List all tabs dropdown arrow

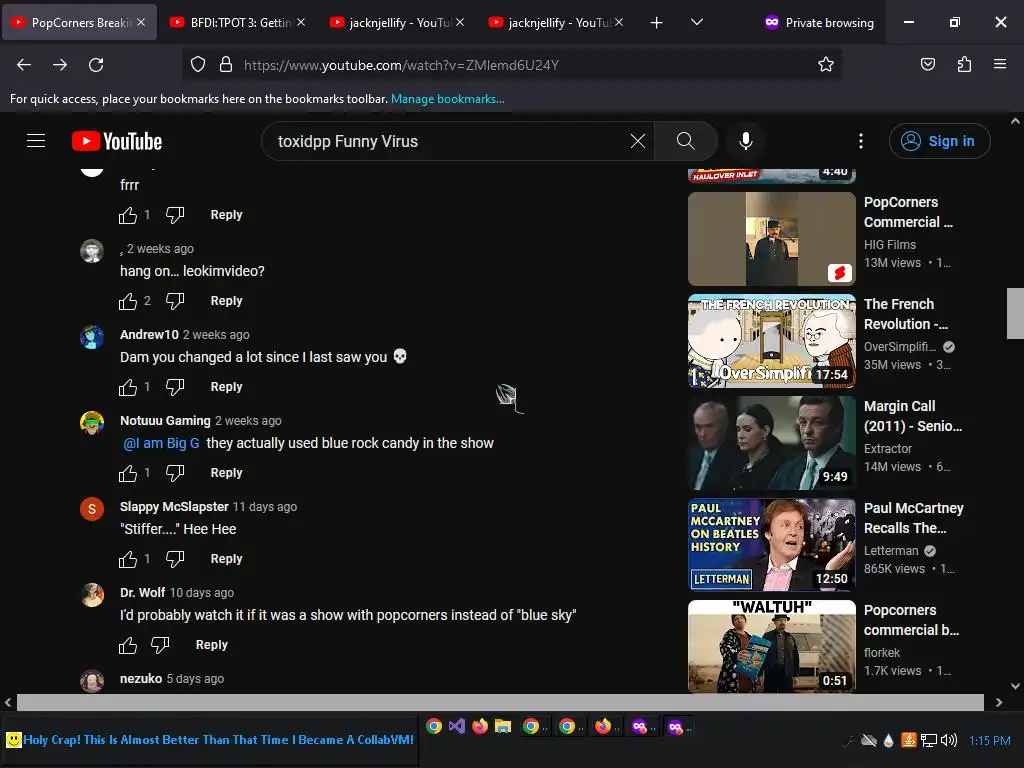pyautogui.click(x=697, y=22)
